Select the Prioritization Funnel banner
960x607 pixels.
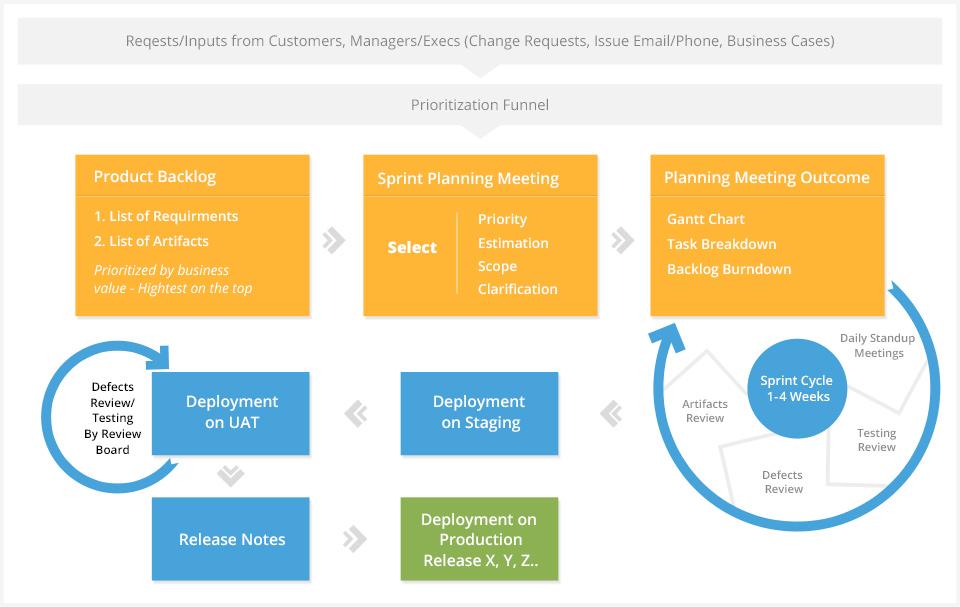tap(479, 105)
